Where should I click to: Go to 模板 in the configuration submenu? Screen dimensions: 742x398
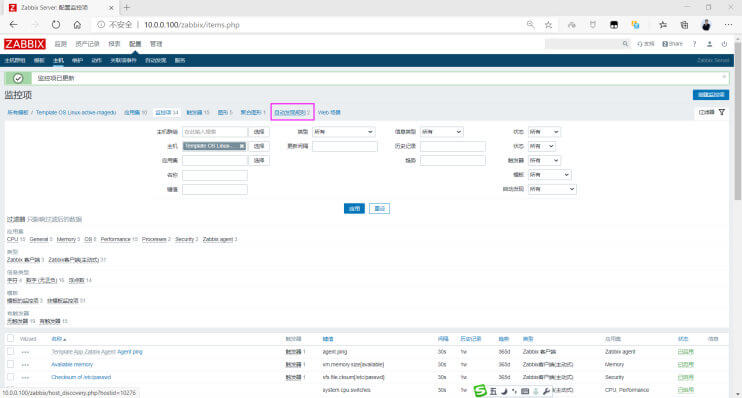pyautogui.click(x=39, y=61)
